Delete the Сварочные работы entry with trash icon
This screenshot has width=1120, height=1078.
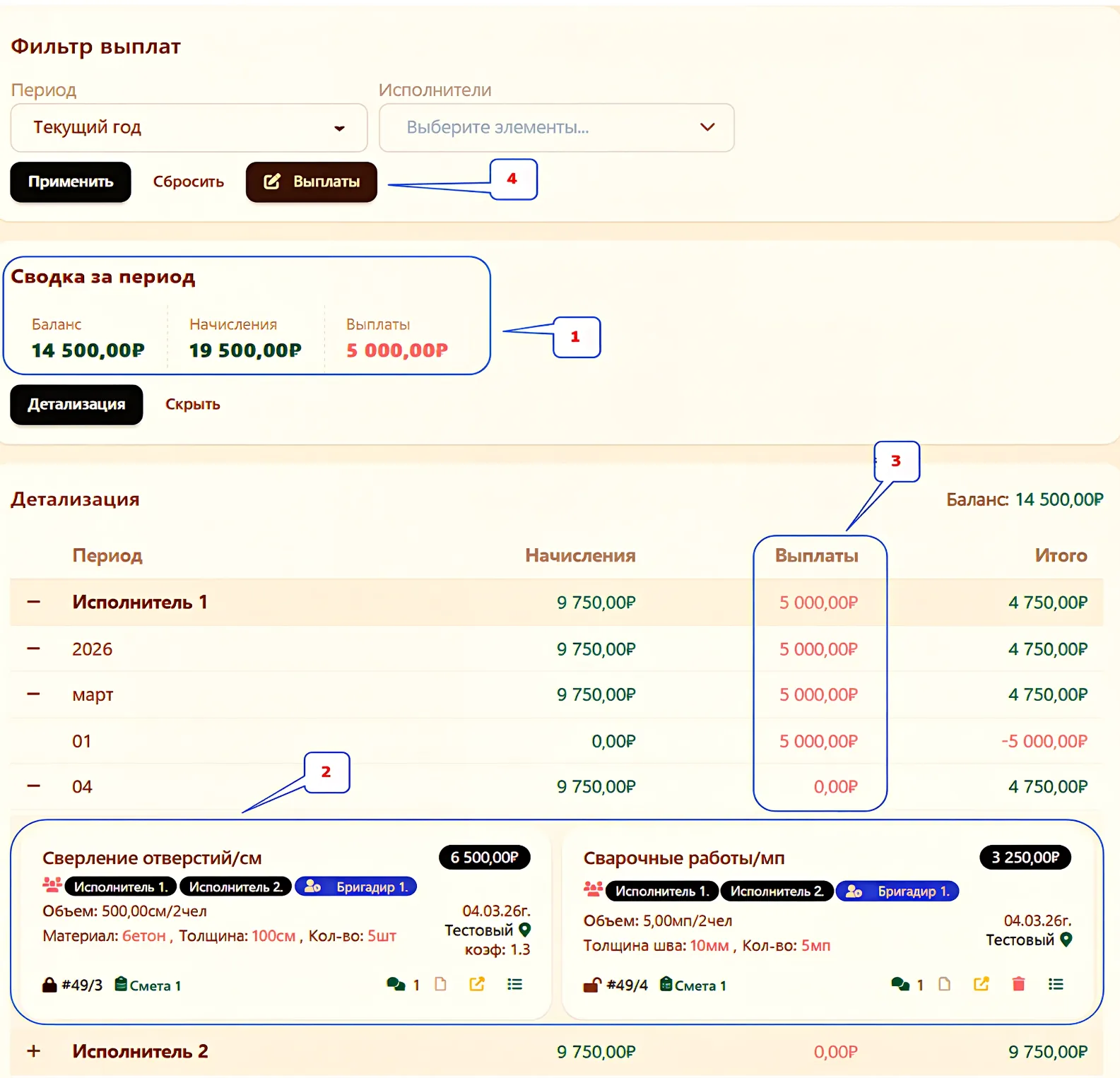(x=1018, y=984)
